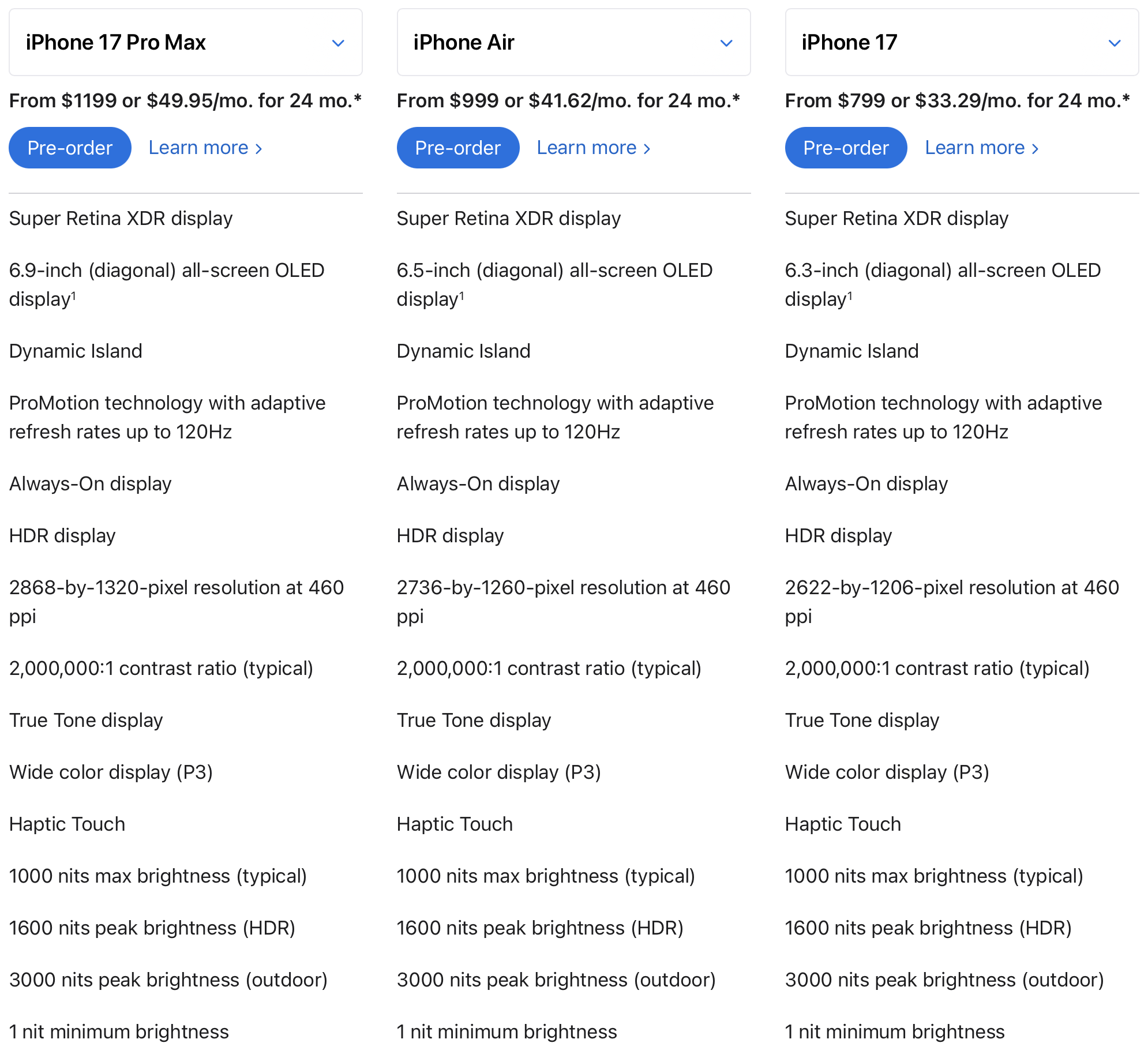Click the chevron arrow beside iPhone 17

pyautogui.click(x=1115, y=43)
